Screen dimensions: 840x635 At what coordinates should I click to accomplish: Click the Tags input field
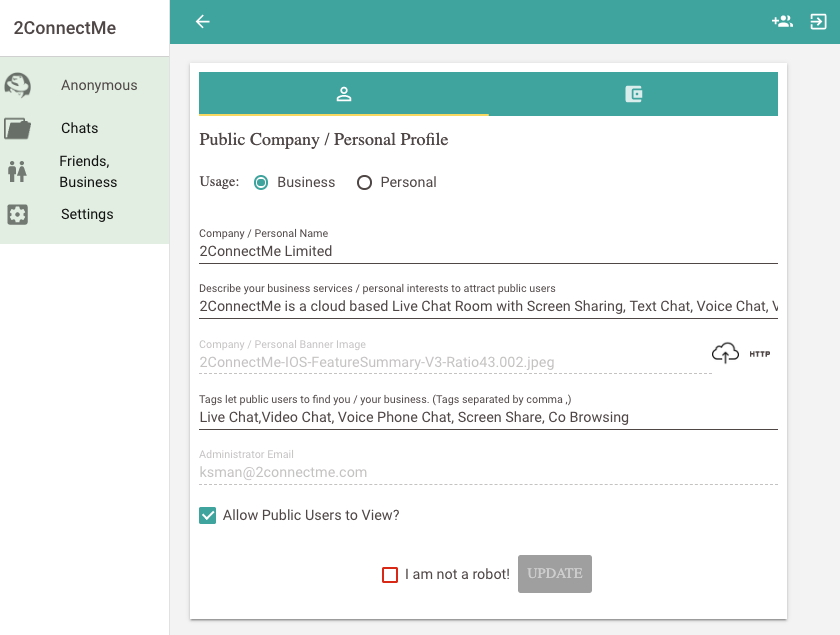489,417
